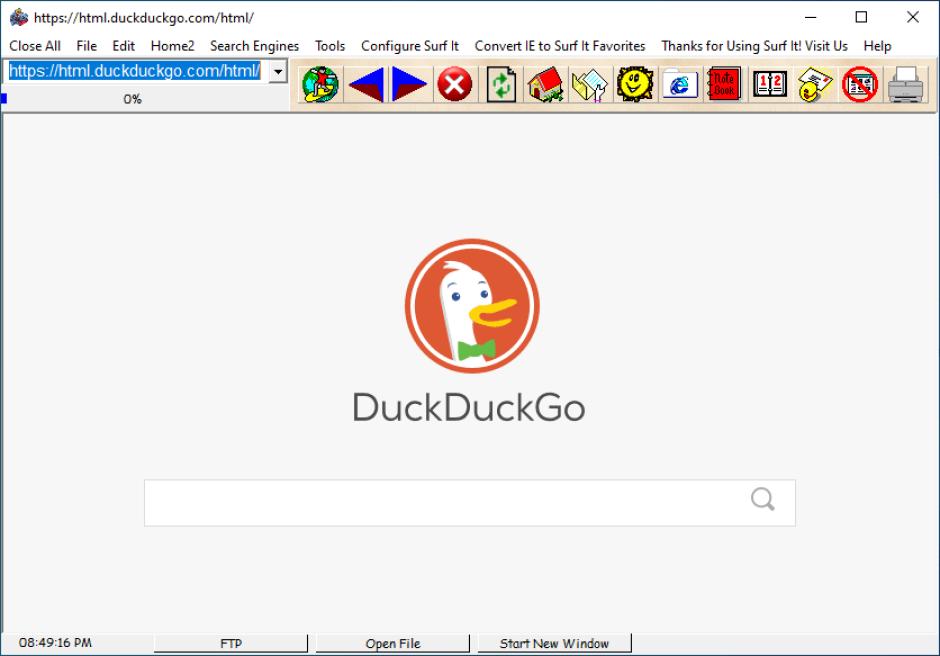Click the yellow smiling sun icon
This screenshot has height=656, width=940.
click(635, 85)
